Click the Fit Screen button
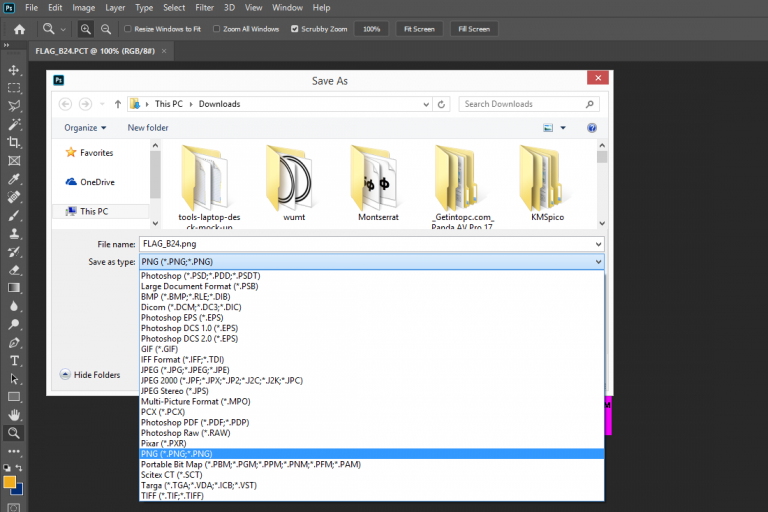The width and height of the screenshot is (768, 512). (419, 29)
